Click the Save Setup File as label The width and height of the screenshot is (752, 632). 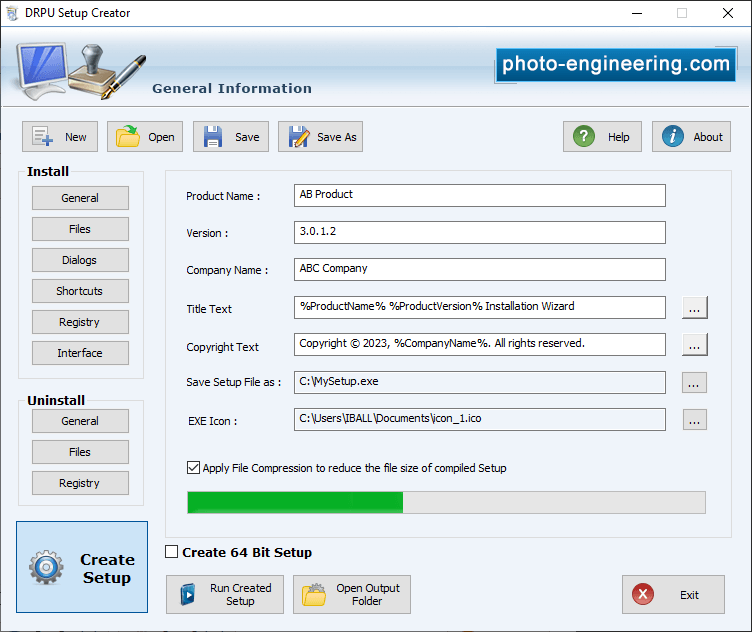click(x=234, y=382)
